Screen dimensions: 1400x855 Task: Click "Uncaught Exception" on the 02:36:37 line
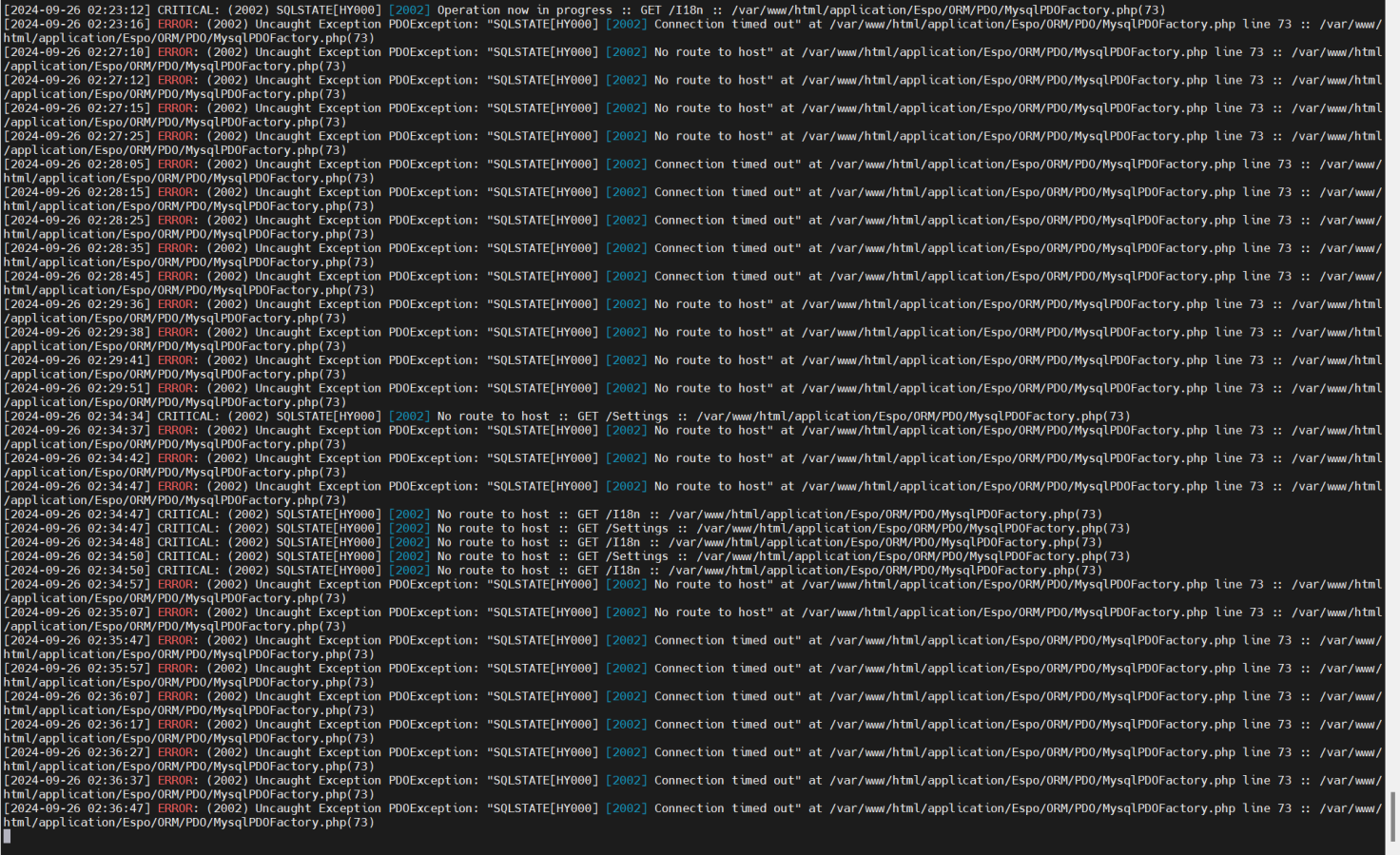319,781
